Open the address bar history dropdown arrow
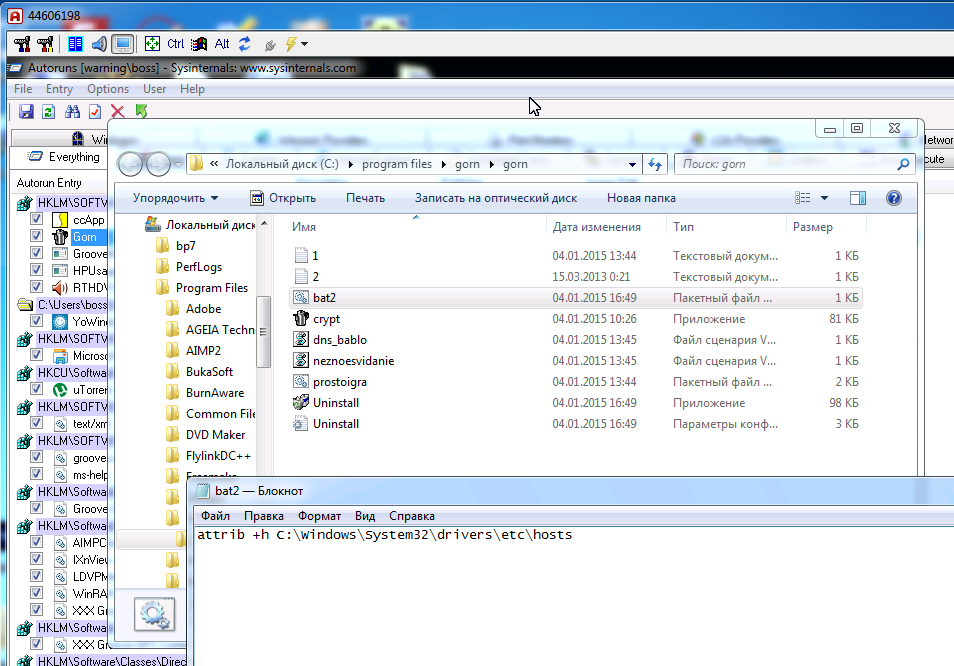954x666 pixels. click(632, 164)
